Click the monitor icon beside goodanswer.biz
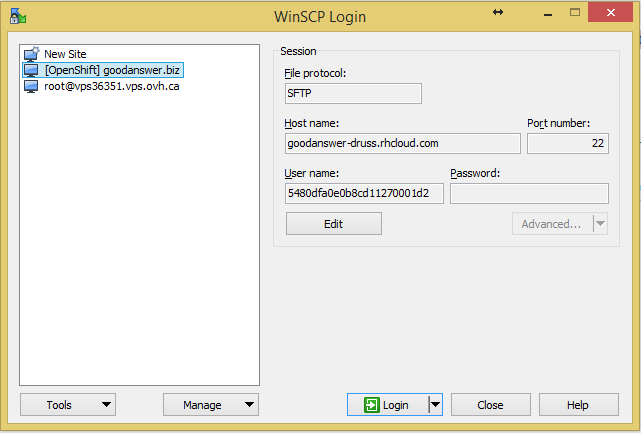641x433 pixels. point(31,70)
